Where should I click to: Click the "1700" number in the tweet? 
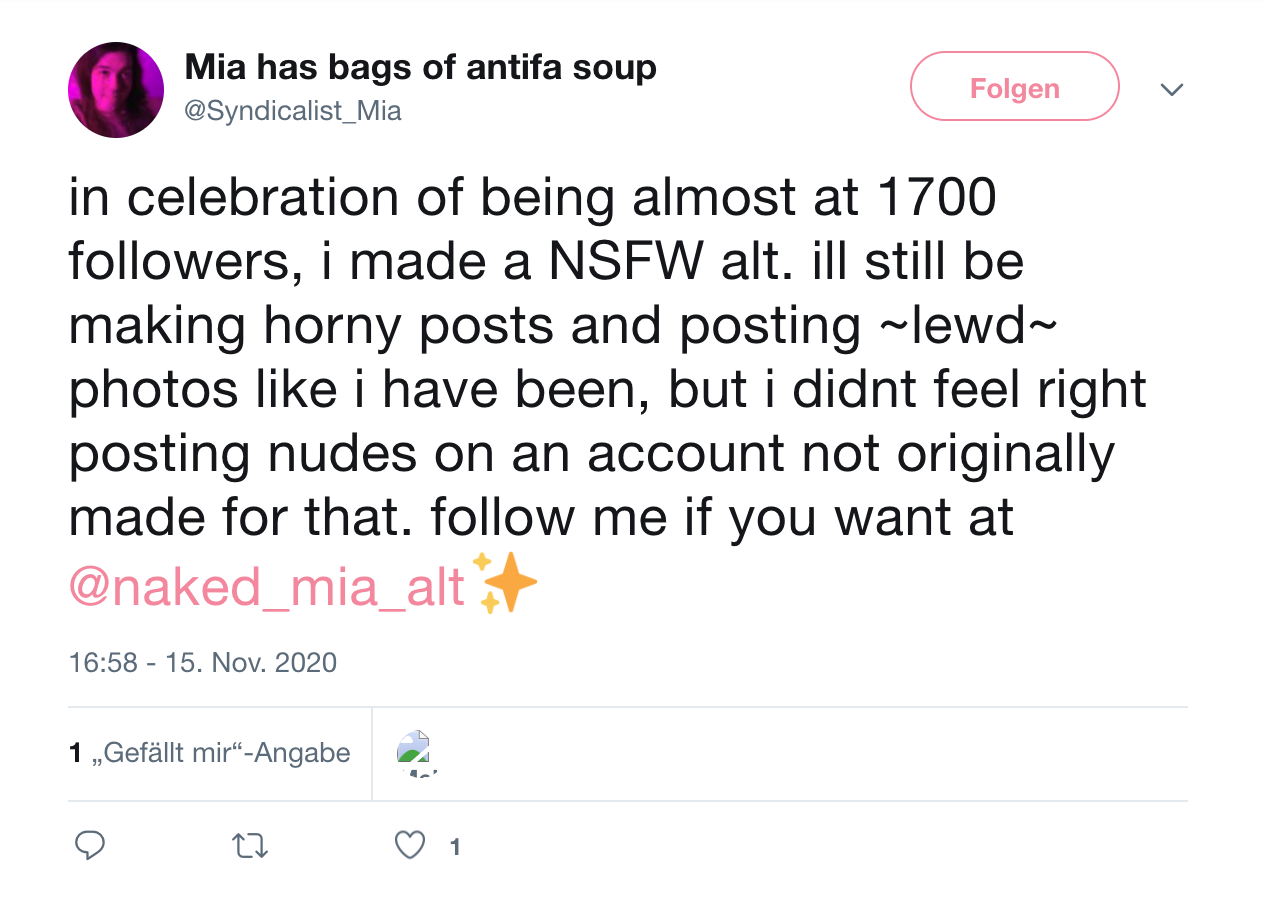936,198
